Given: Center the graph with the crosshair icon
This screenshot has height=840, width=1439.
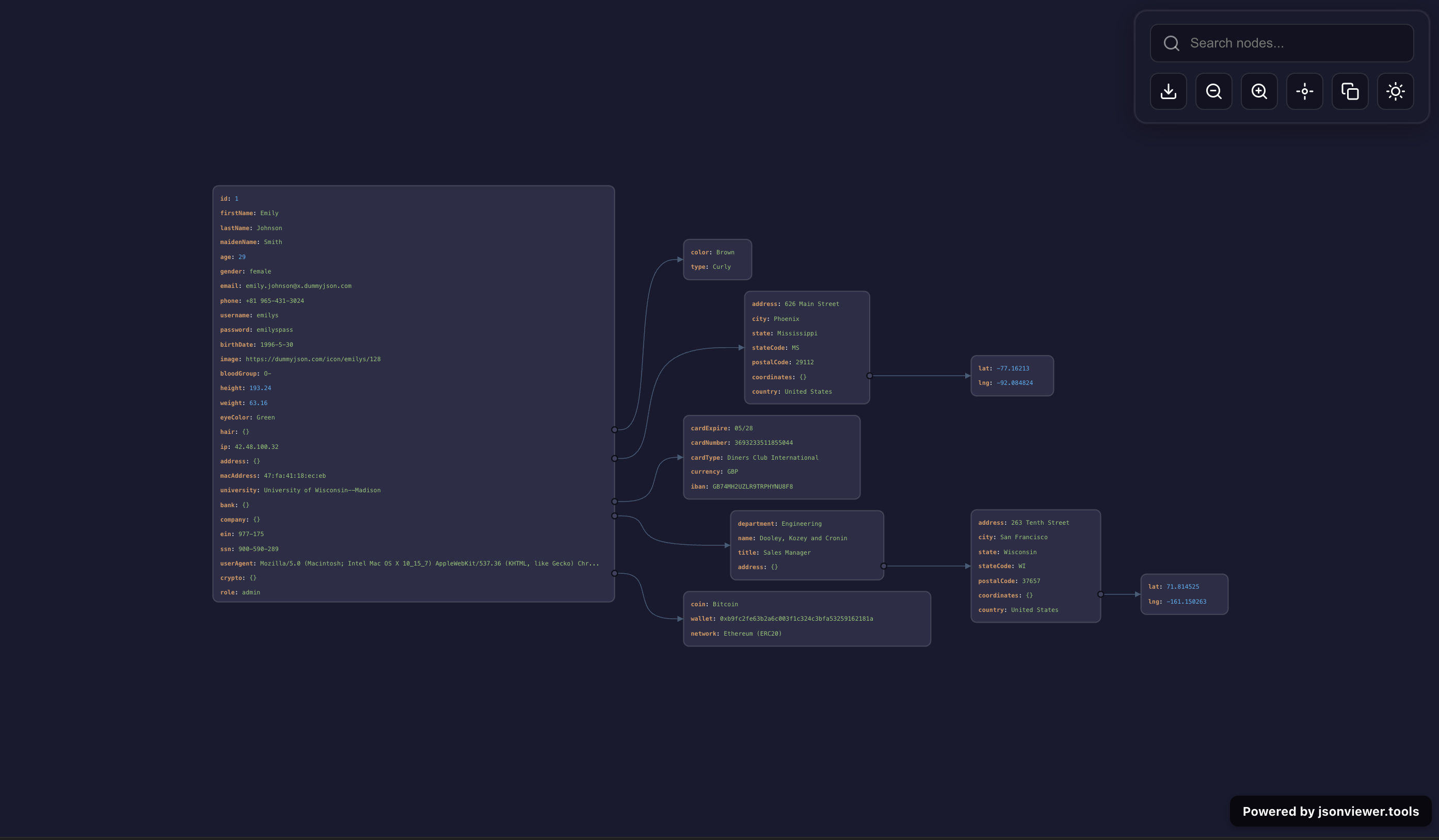Looking at the screenshot, I should coord(1304,91).
